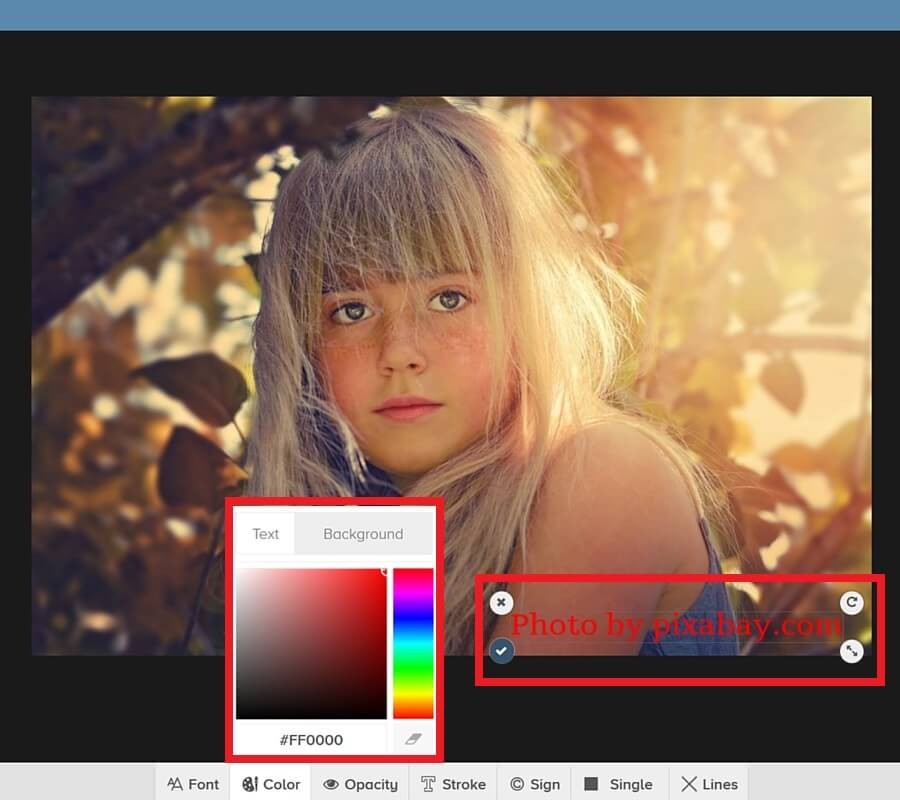
Task: Click the resize arrows handle on the watermark
Action: click(x=852, y=651)
